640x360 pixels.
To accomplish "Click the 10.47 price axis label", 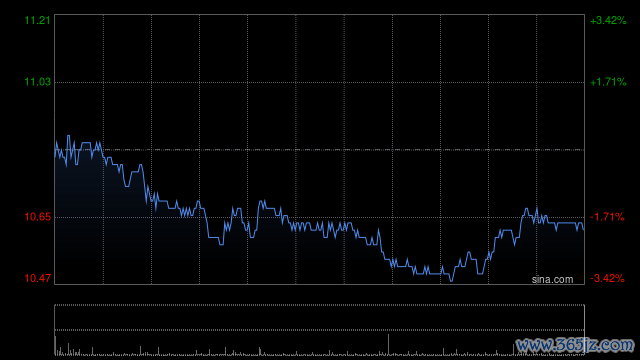I will 38,278.
